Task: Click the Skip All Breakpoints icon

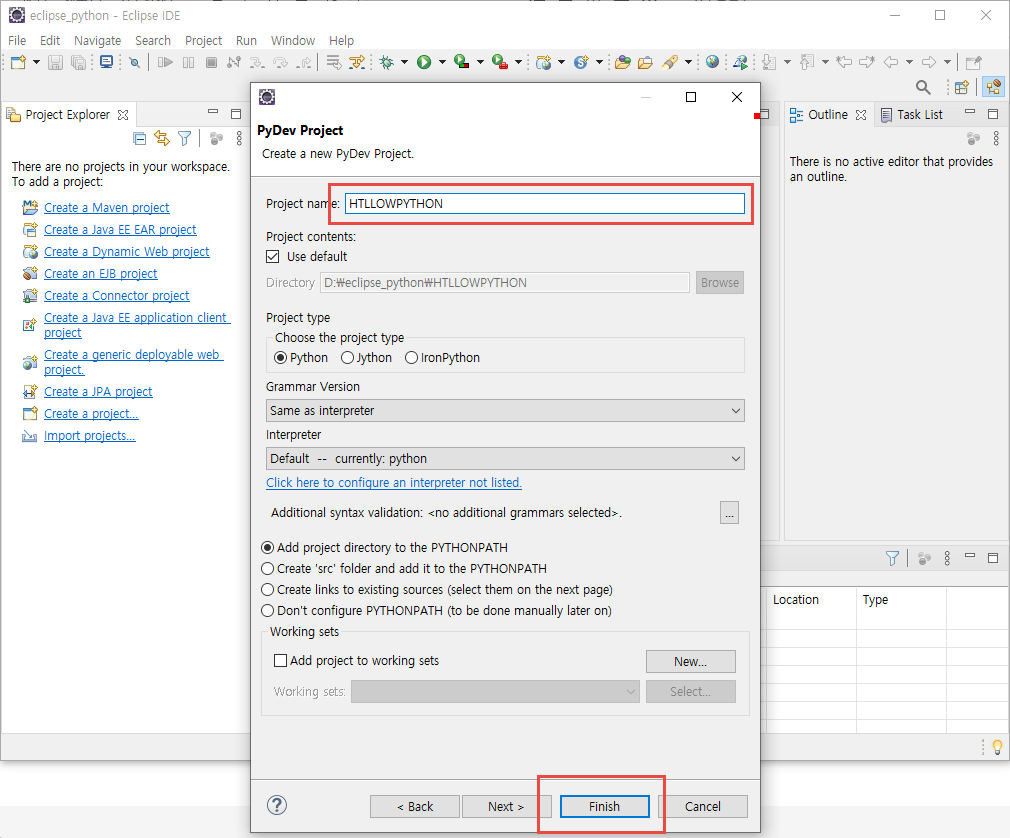Action: point(134,62)
